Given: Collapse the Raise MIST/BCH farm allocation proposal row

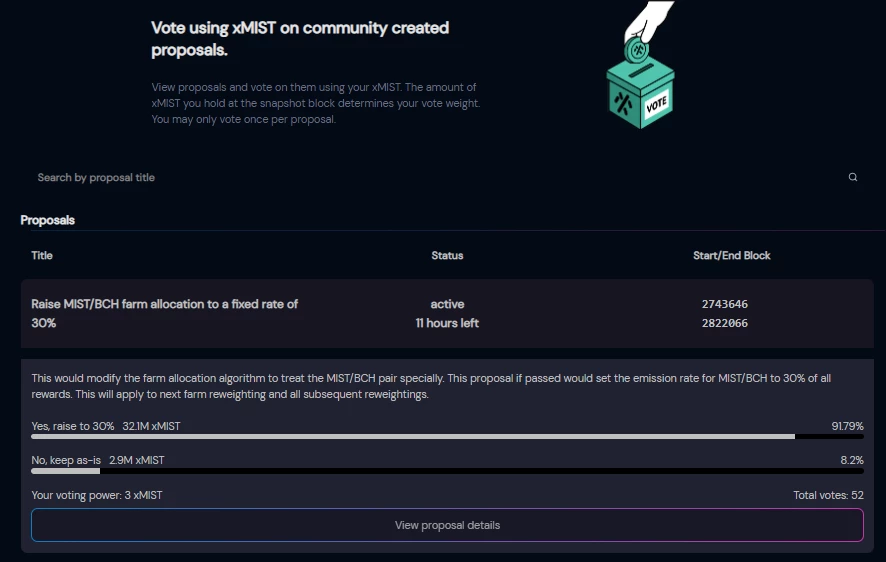Looking at the screenshot, I should point(447,313).
